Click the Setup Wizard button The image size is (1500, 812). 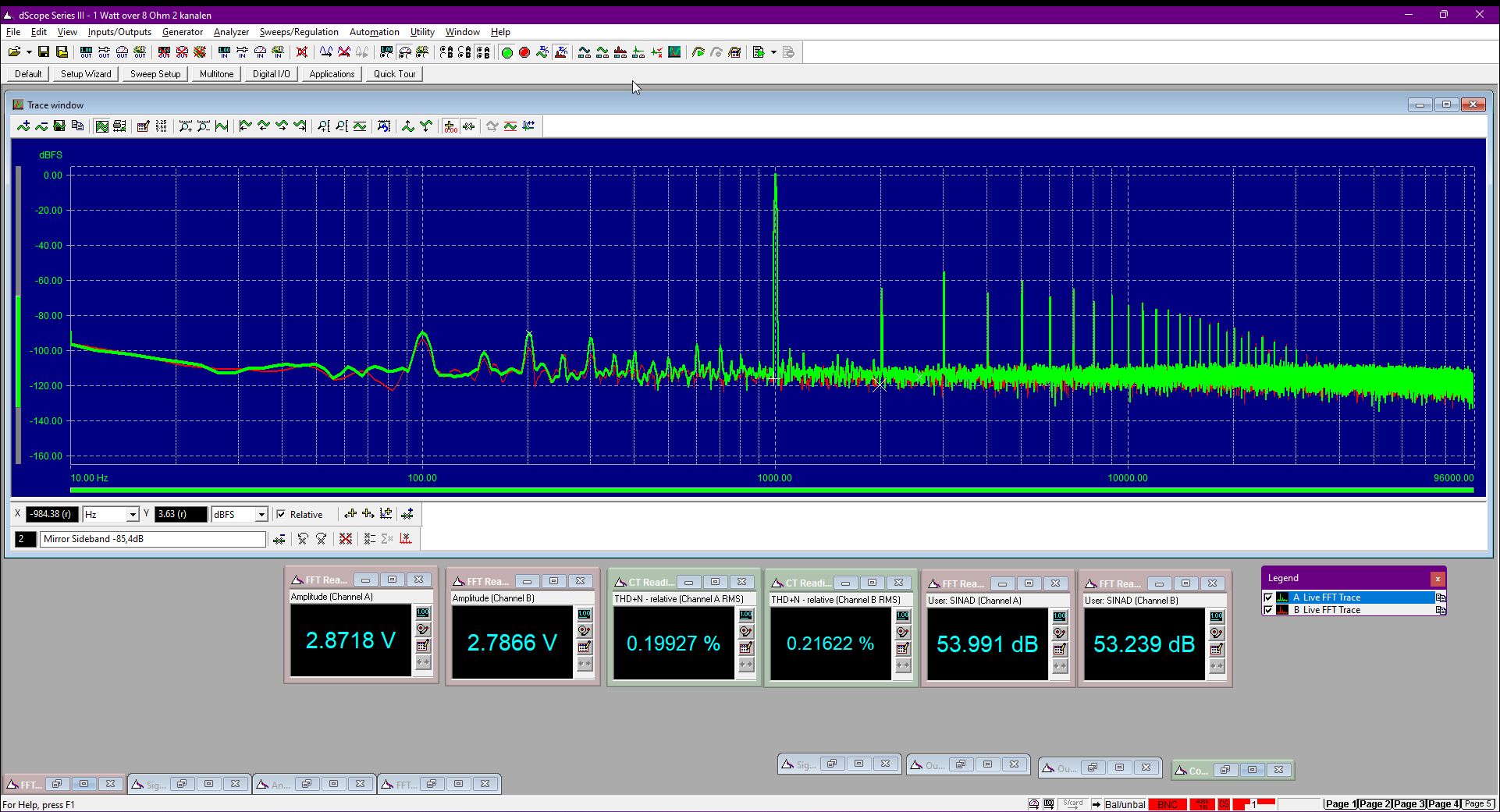pyautogui.click(x=86, y=74)
